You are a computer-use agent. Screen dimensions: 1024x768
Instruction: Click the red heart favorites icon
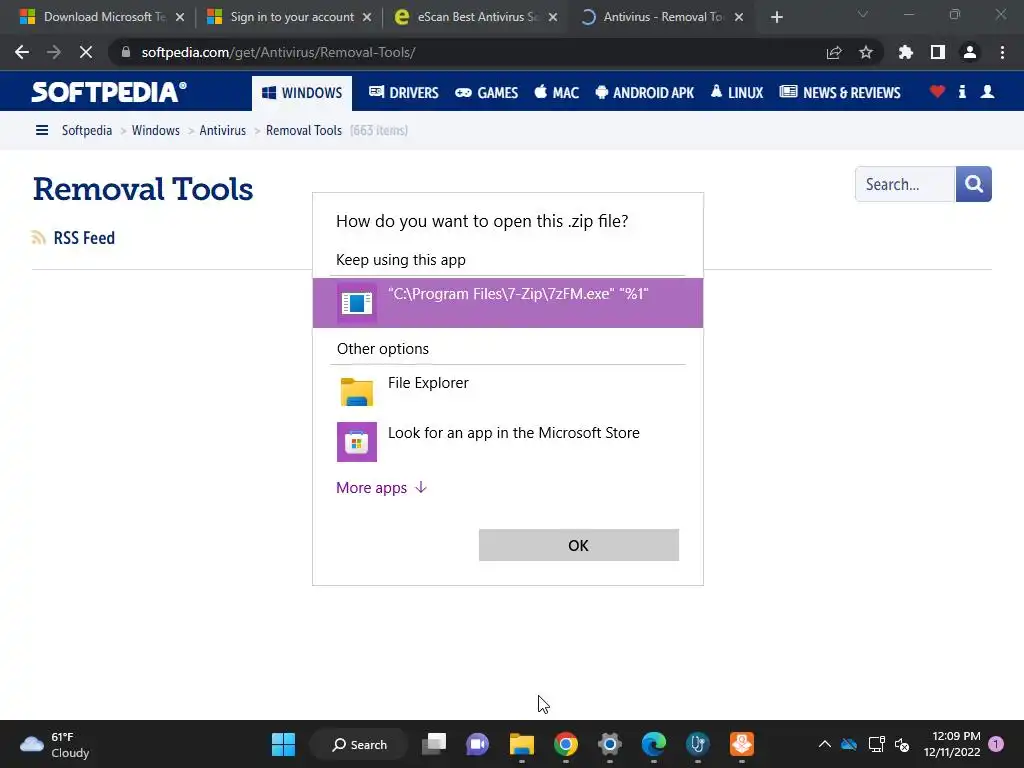click(x=937, y=91)
